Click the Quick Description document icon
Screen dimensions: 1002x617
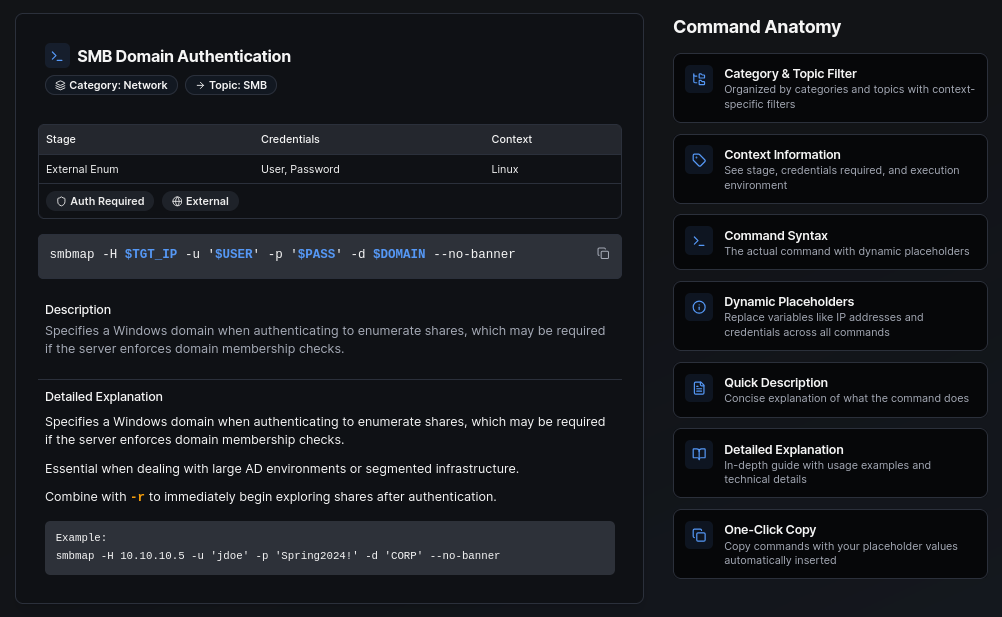[x=698, y=388]
